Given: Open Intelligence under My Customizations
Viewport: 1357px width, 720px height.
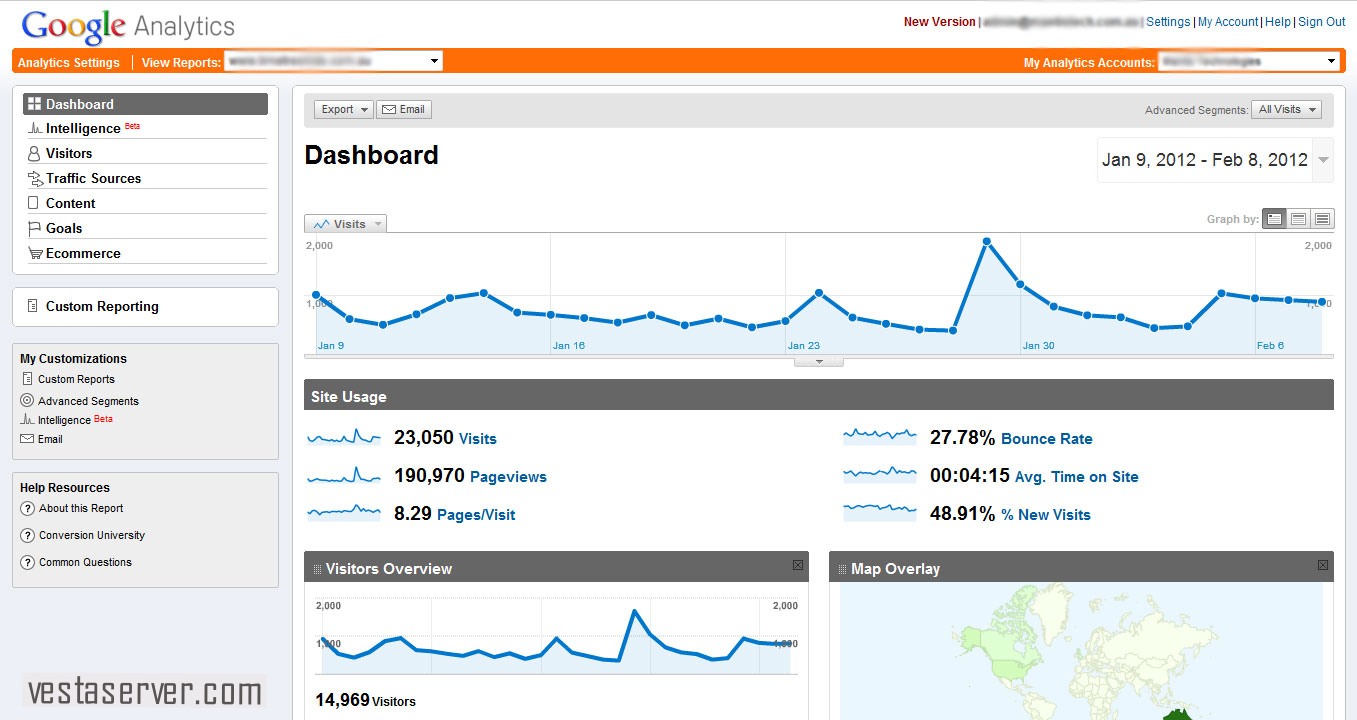Looking at the screenshot, I should click(64, 421).
